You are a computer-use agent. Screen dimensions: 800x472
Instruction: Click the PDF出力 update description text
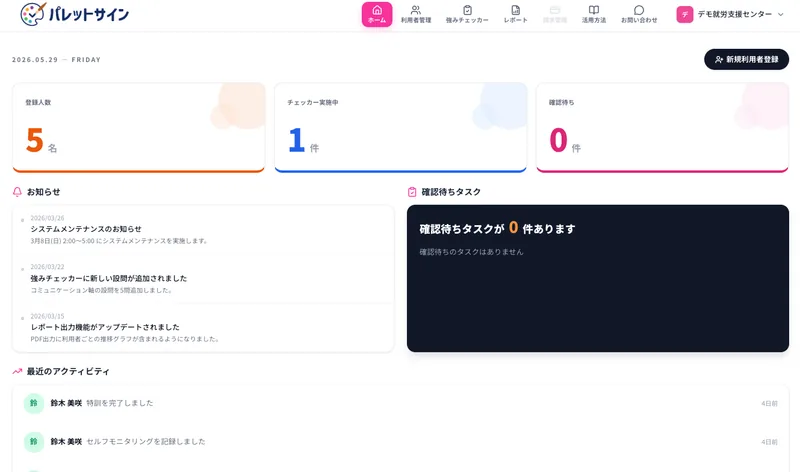pos(125,339)
